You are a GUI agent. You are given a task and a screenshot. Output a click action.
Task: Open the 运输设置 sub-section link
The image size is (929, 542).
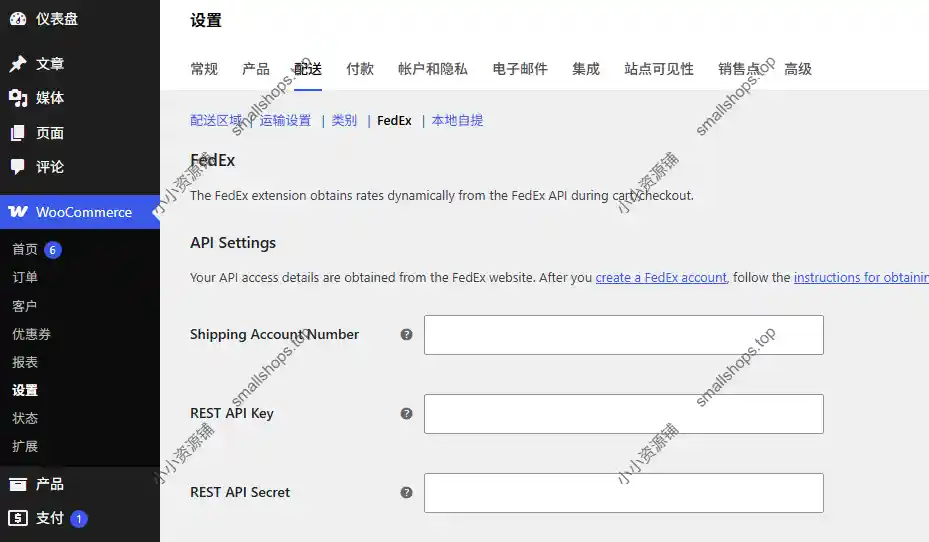point(285,120)
